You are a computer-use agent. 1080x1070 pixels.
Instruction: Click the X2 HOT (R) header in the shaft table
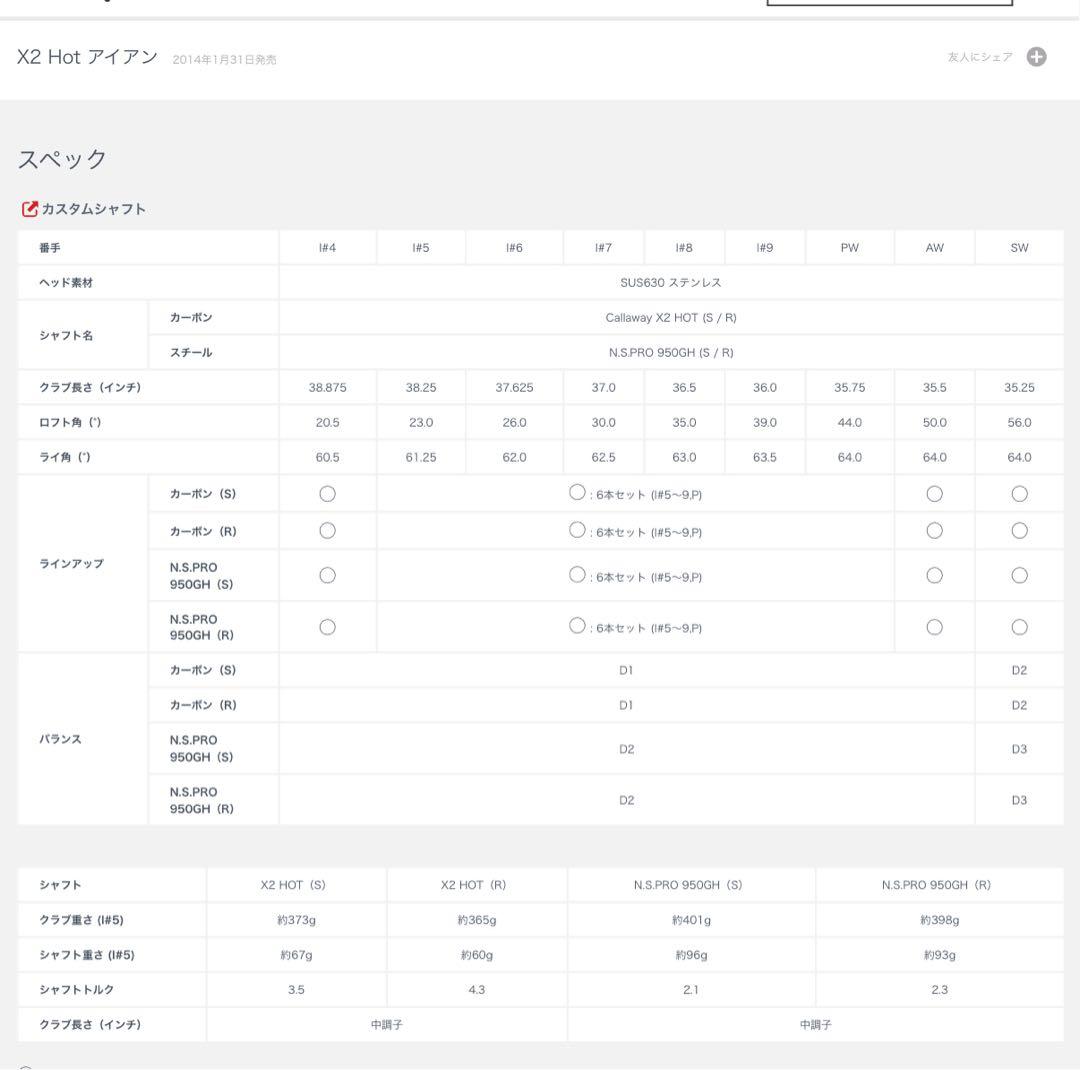(x=476, y=885)
